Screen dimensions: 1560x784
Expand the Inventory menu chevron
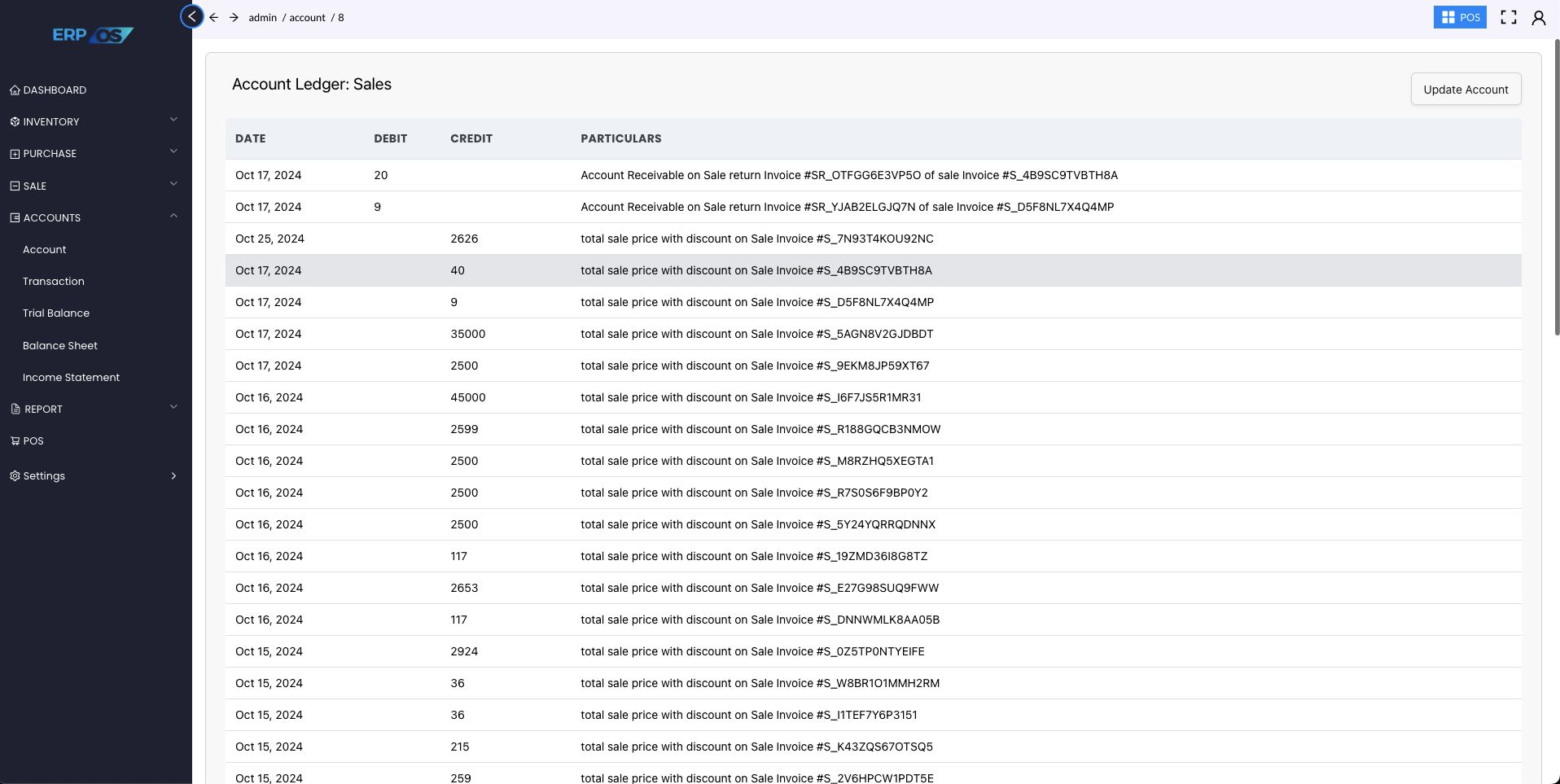click(x=173, y=120)
